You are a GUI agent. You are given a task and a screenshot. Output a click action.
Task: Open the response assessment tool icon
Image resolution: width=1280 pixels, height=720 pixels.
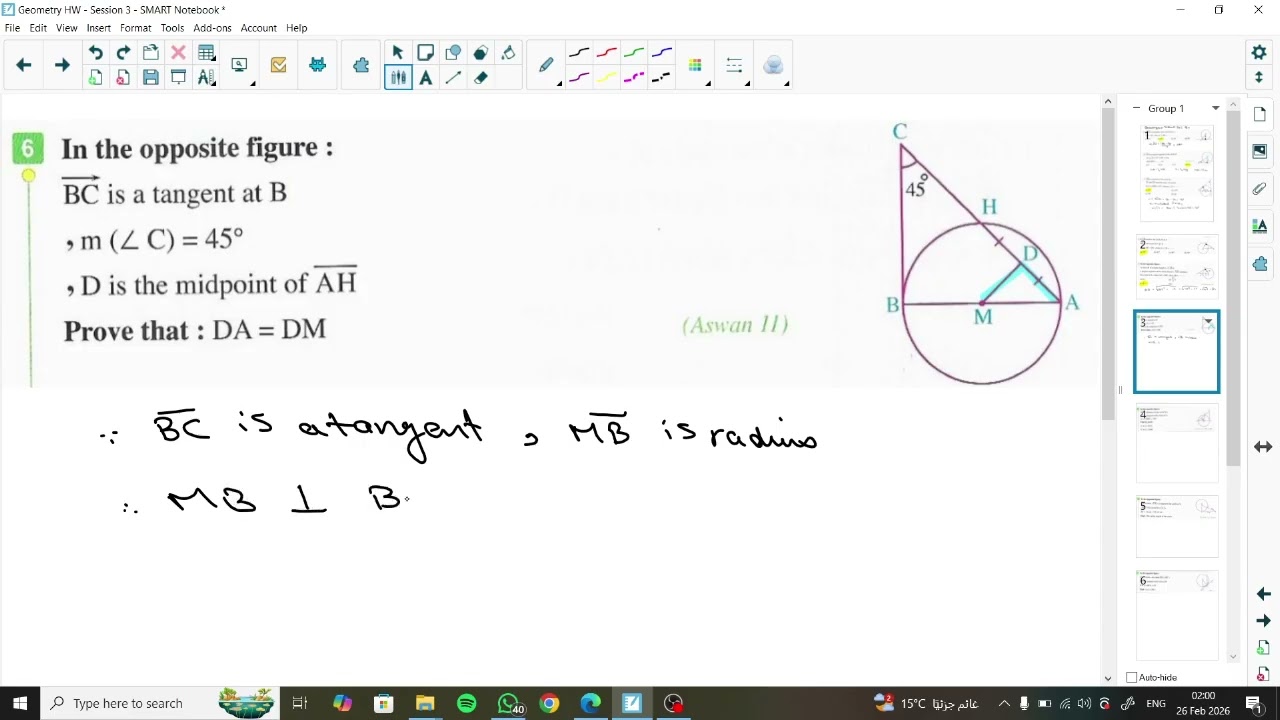click(x=278, y=65)
